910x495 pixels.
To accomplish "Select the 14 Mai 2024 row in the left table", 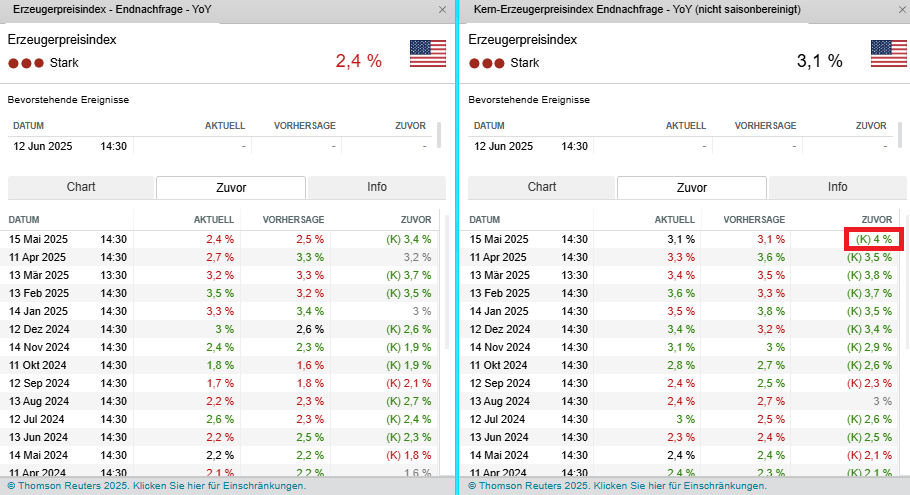I will (x=221, y=455).
